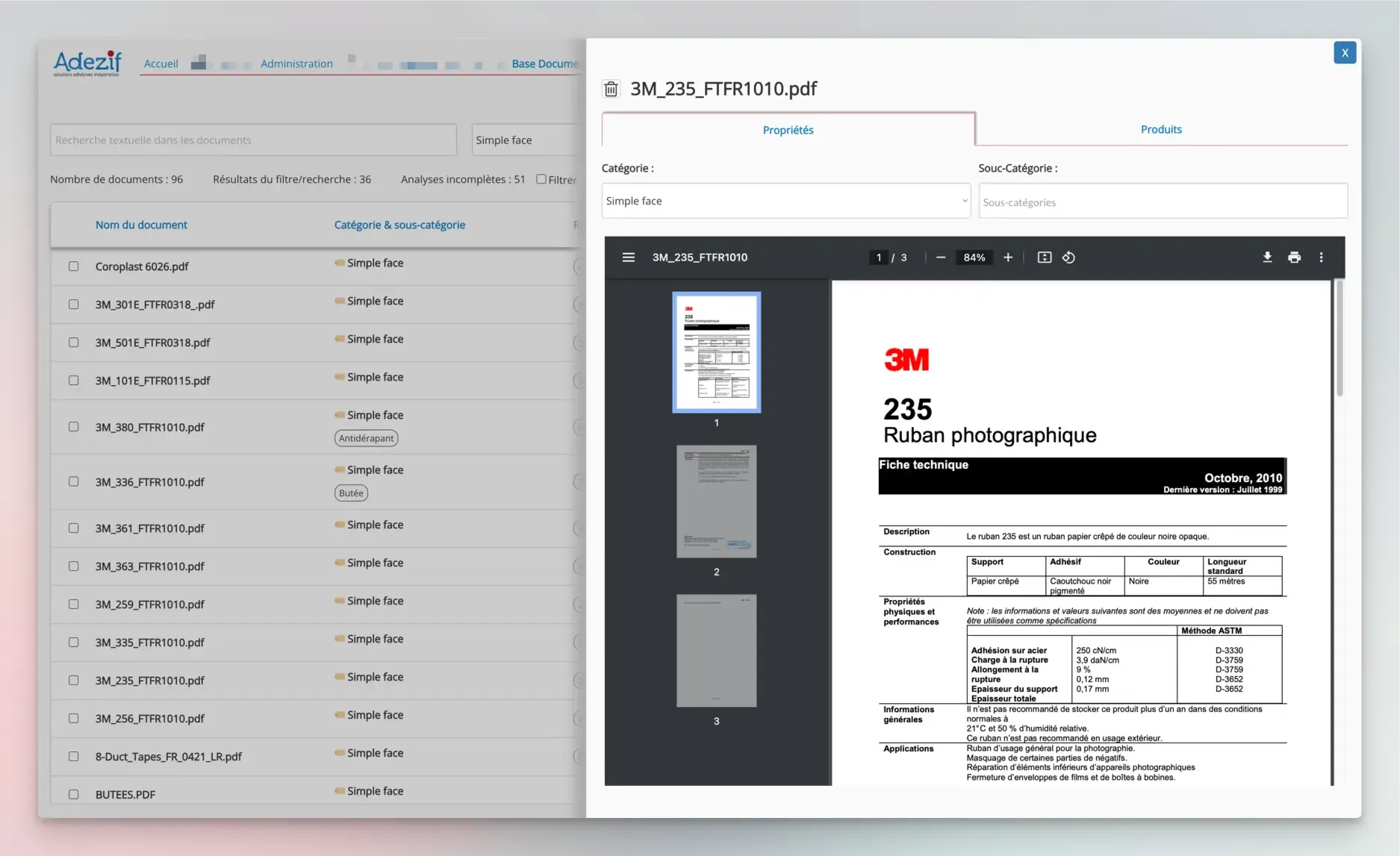Select page 1 thumbnail
This screenshot has width=1400, height=856.
pos(716,352)
